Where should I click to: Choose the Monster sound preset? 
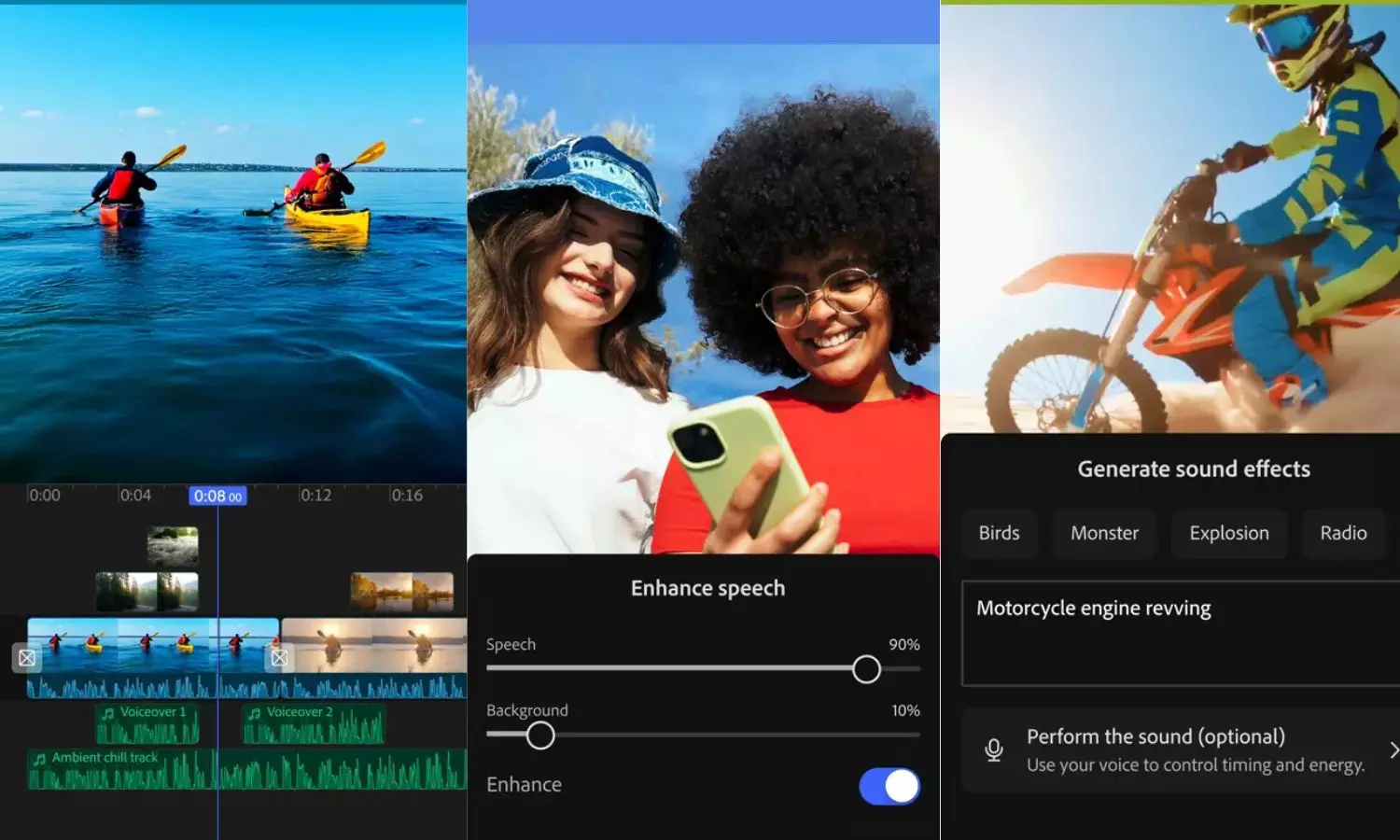(1104, 534)
